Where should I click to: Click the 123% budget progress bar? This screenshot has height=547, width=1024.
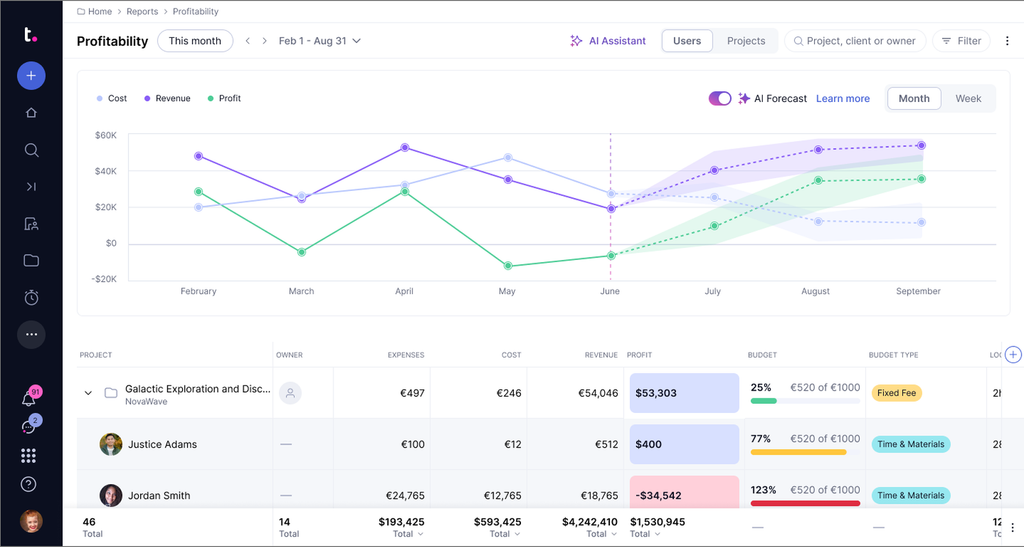[805, 503]
